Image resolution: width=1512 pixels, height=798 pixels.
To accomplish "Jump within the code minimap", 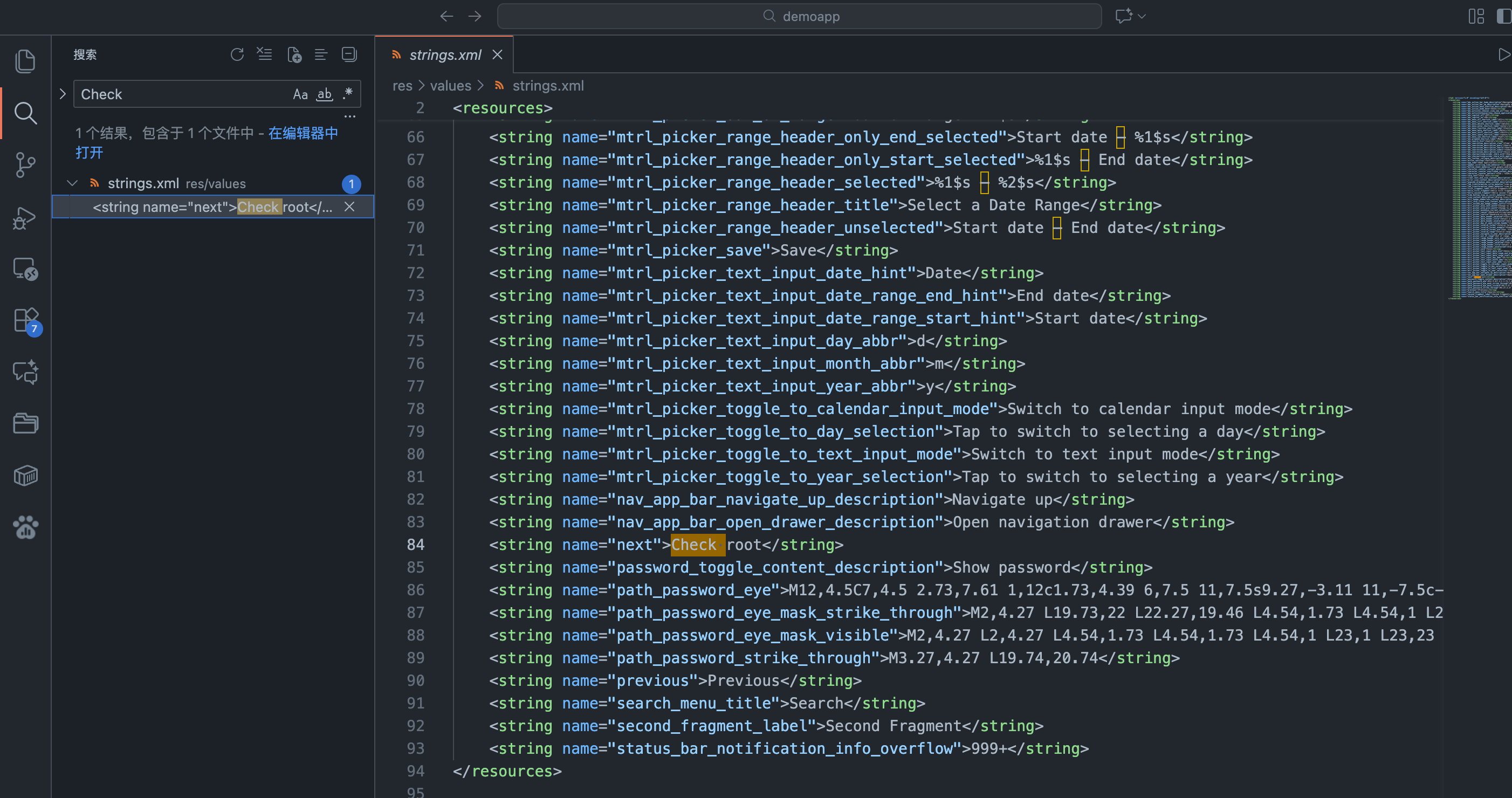I will point(1479,198).
